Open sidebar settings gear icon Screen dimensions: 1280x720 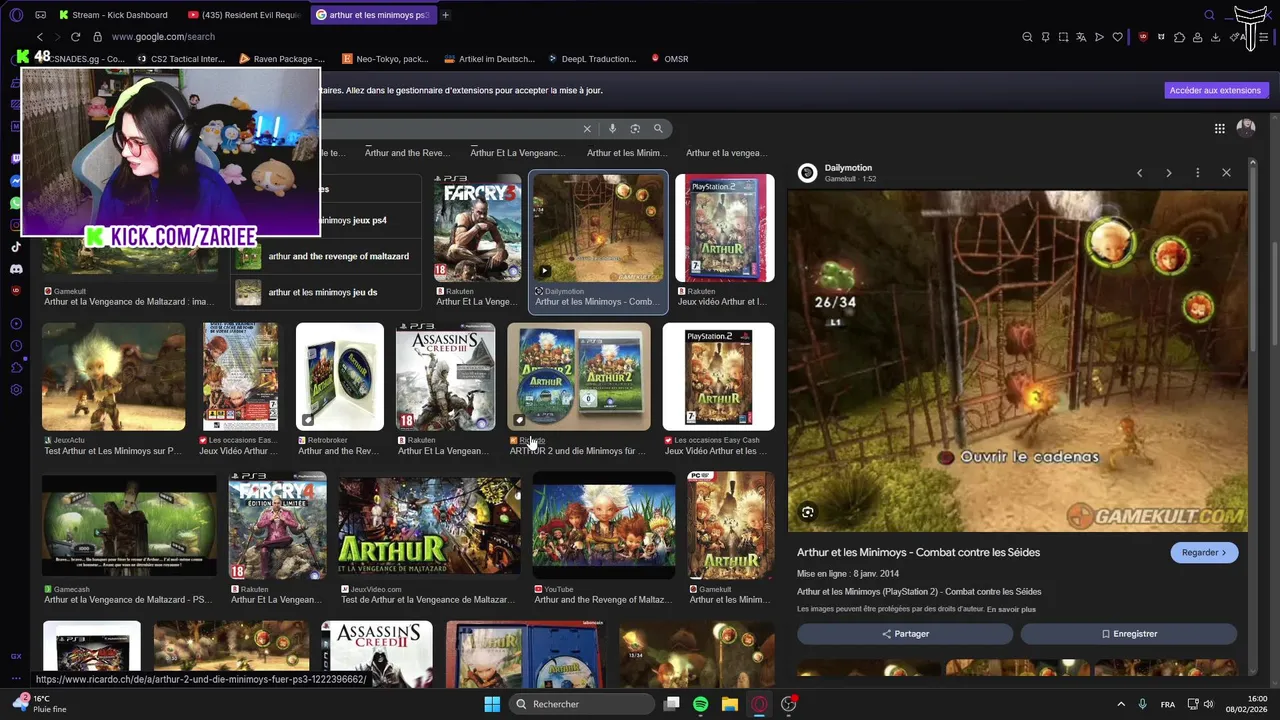(x=16, y=389)
